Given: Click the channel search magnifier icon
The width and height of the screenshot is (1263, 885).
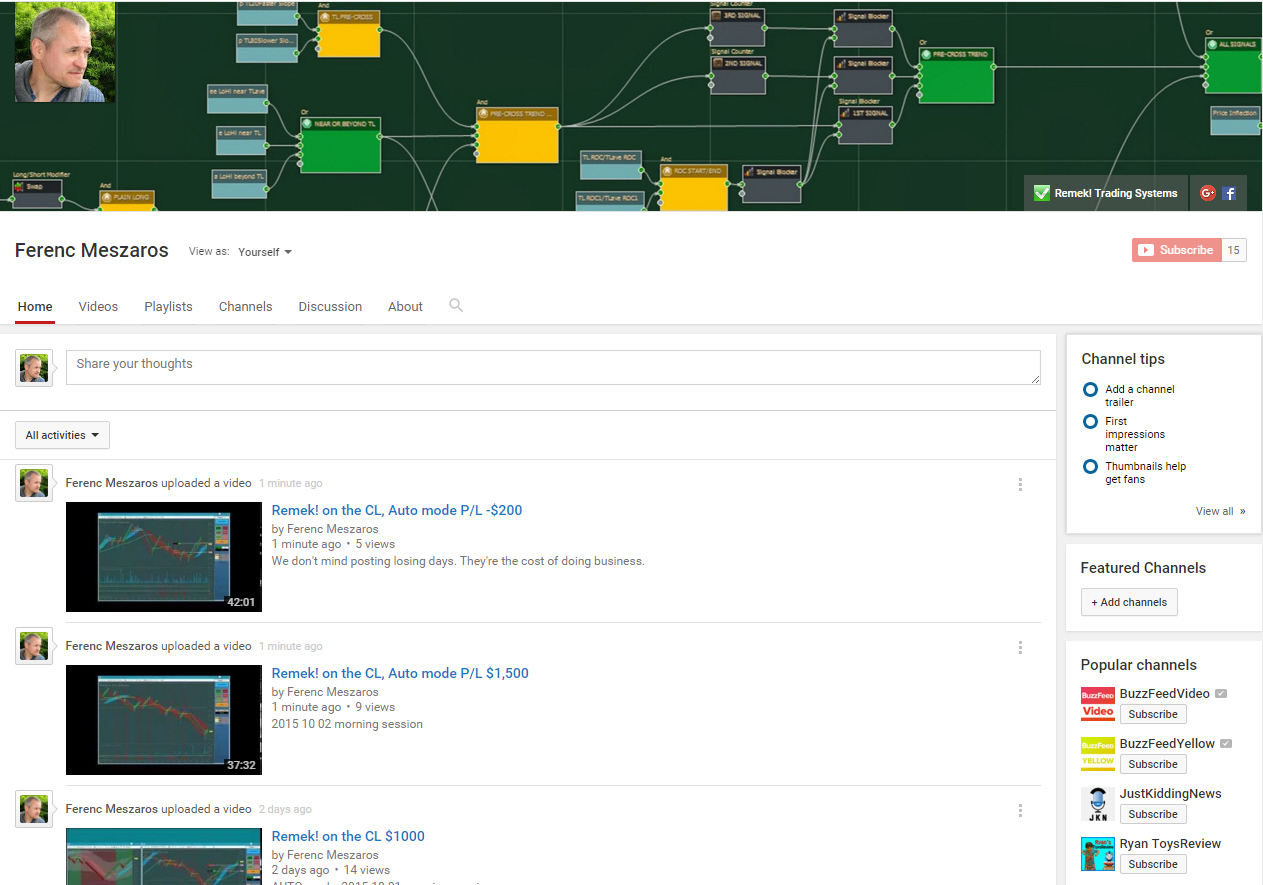Looking at the screenshot, I should tap(456, 305).
